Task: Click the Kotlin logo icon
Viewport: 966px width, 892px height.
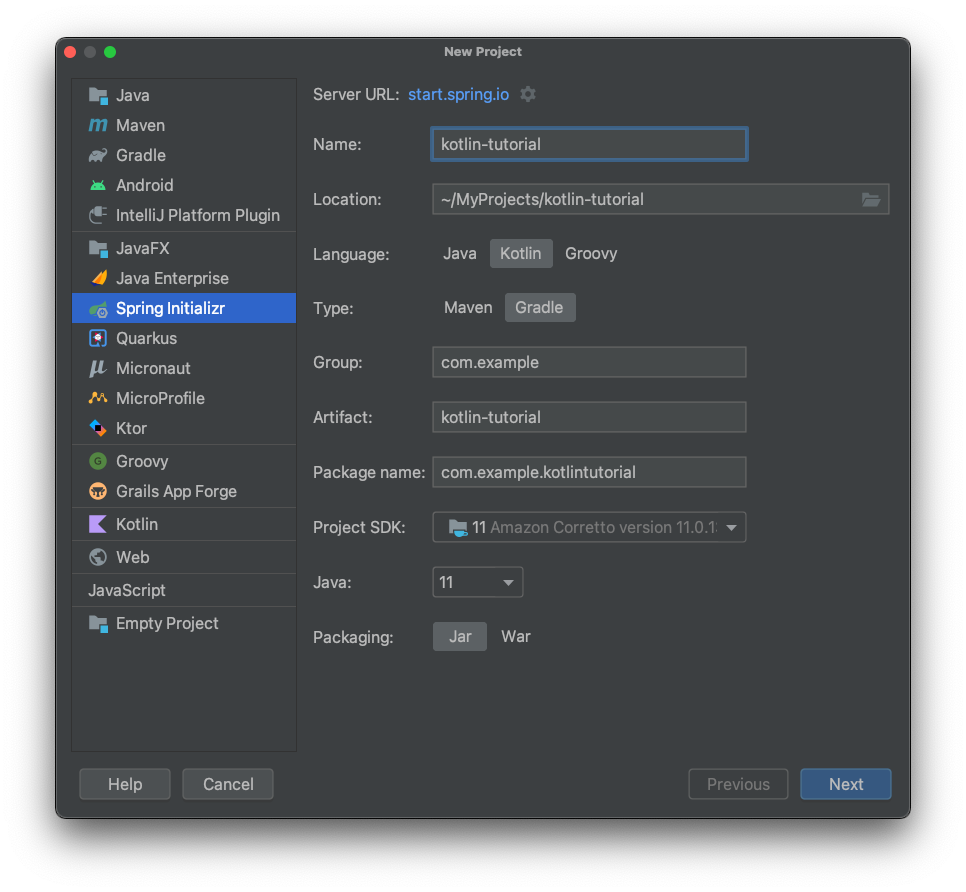Action: (x=98, y=524)
